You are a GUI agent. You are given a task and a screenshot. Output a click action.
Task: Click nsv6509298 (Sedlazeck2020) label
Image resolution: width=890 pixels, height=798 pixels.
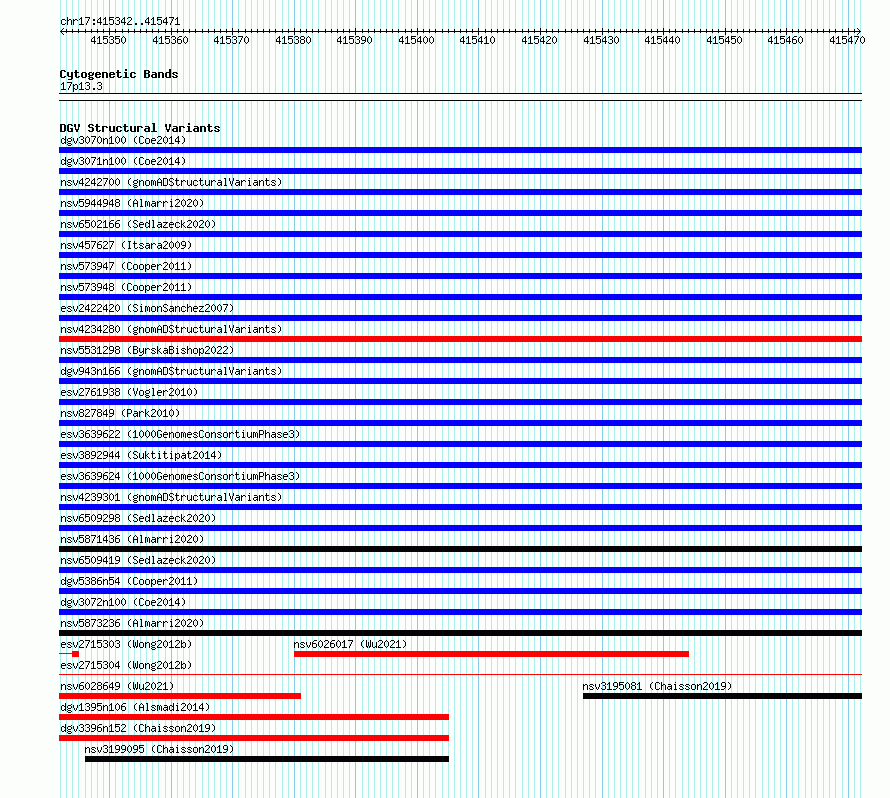click(x=138, y=518)
